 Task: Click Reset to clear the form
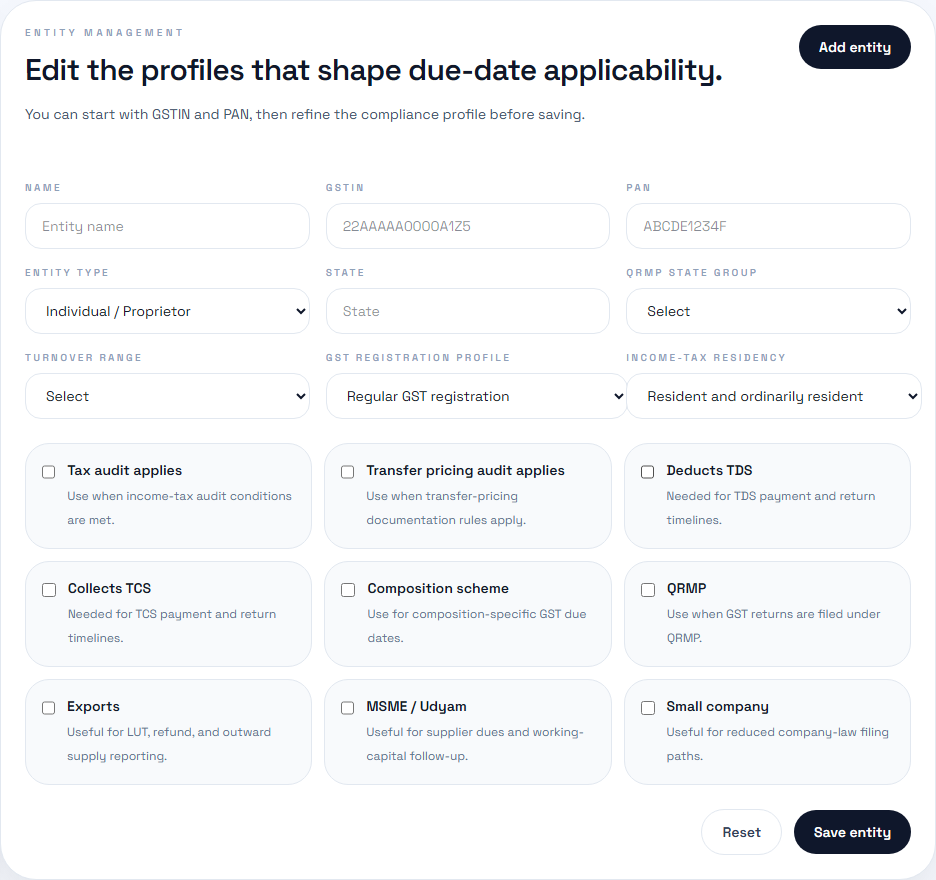(x=741, y=831)
